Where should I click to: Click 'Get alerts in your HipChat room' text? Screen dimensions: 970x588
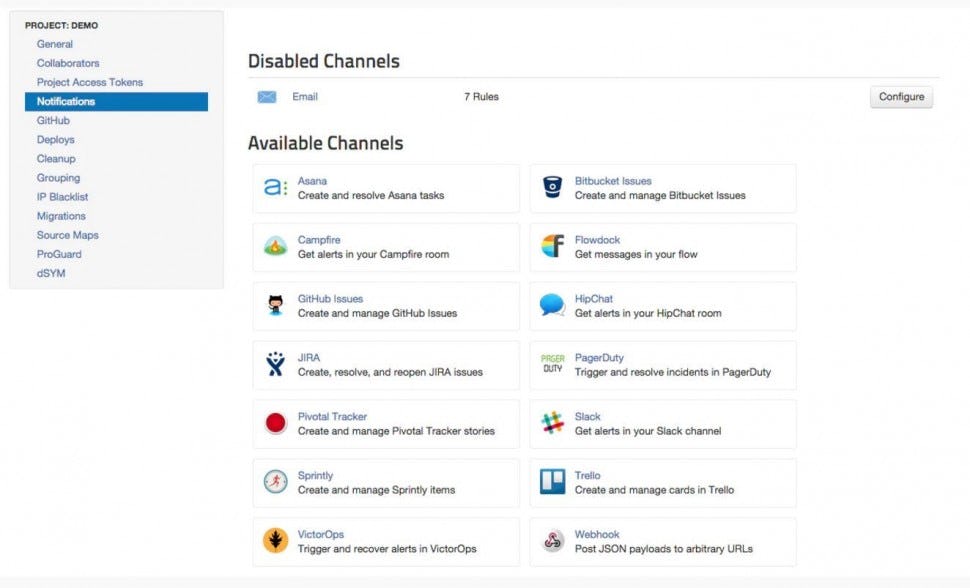[x=648, y=313]
